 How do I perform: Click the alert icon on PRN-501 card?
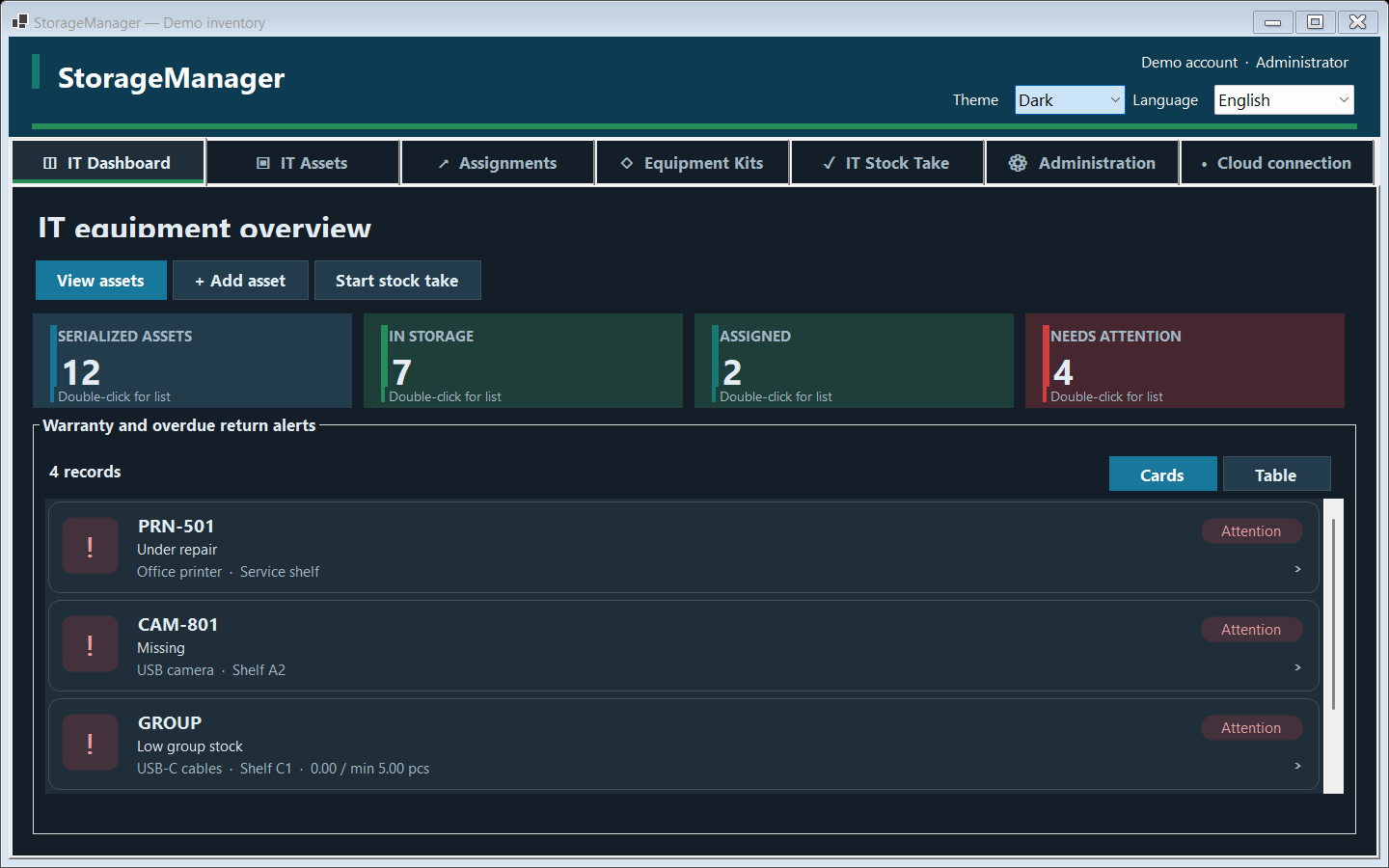(90, 547)
